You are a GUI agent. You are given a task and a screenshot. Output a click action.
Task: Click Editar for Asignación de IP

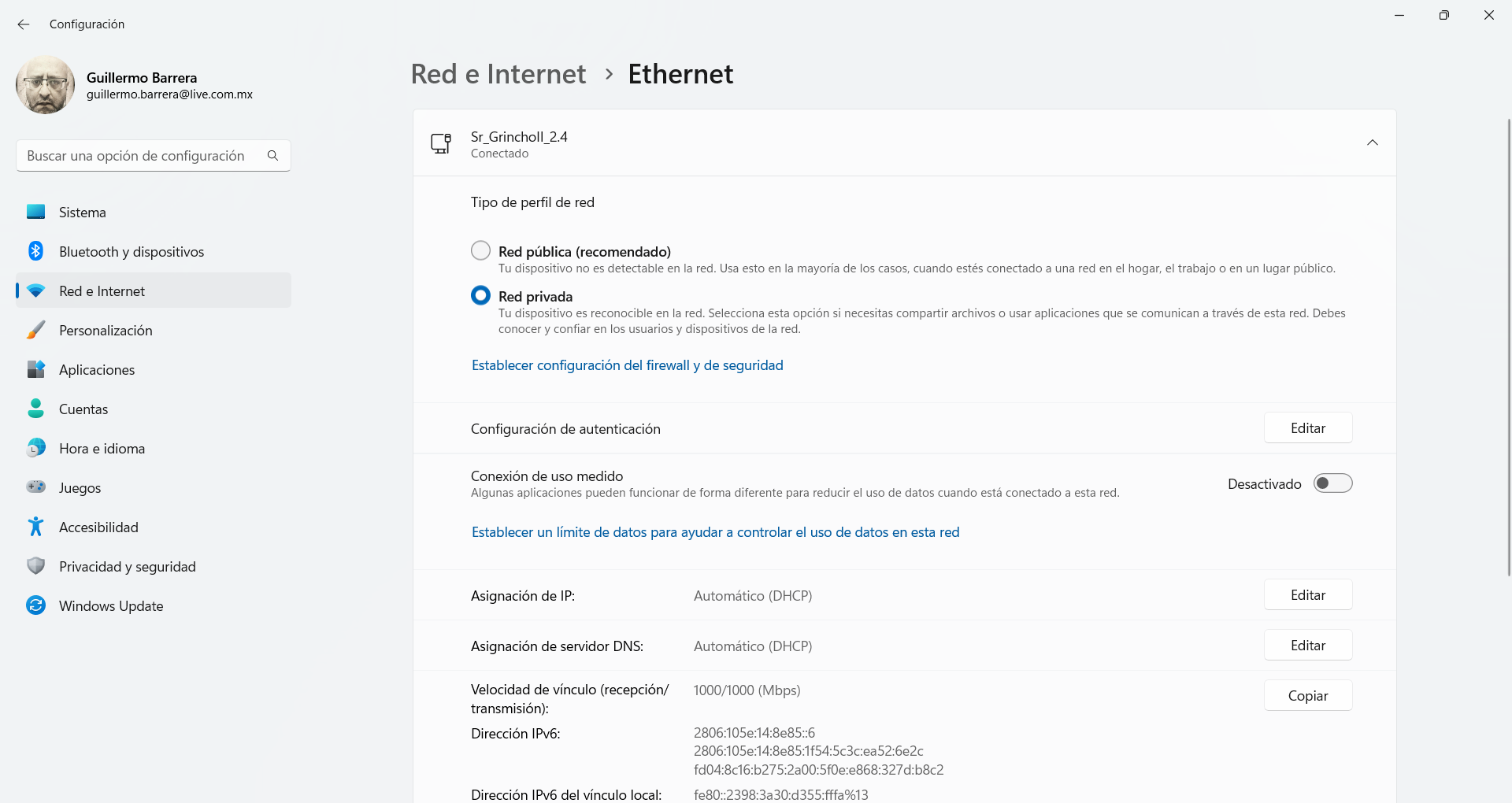pos(1307,595)
